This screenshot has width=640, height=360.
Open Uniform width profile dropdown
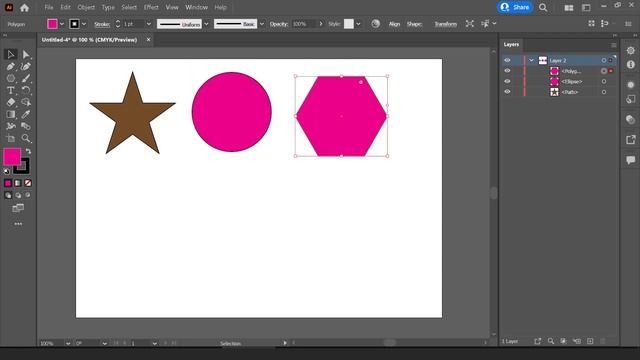(x=206, y=24)
